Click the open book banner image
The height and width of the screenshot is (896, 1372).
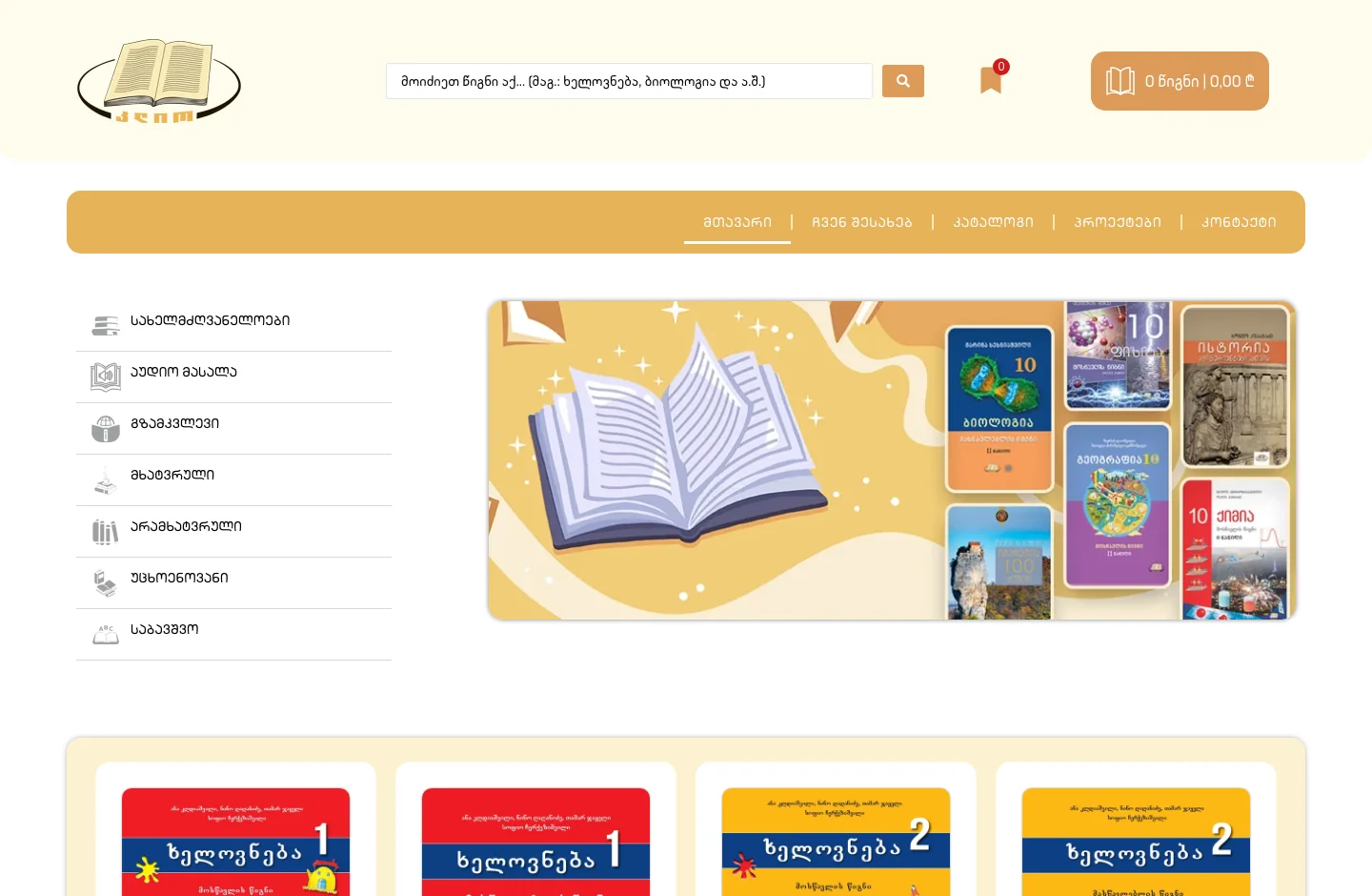click(892, 460)
